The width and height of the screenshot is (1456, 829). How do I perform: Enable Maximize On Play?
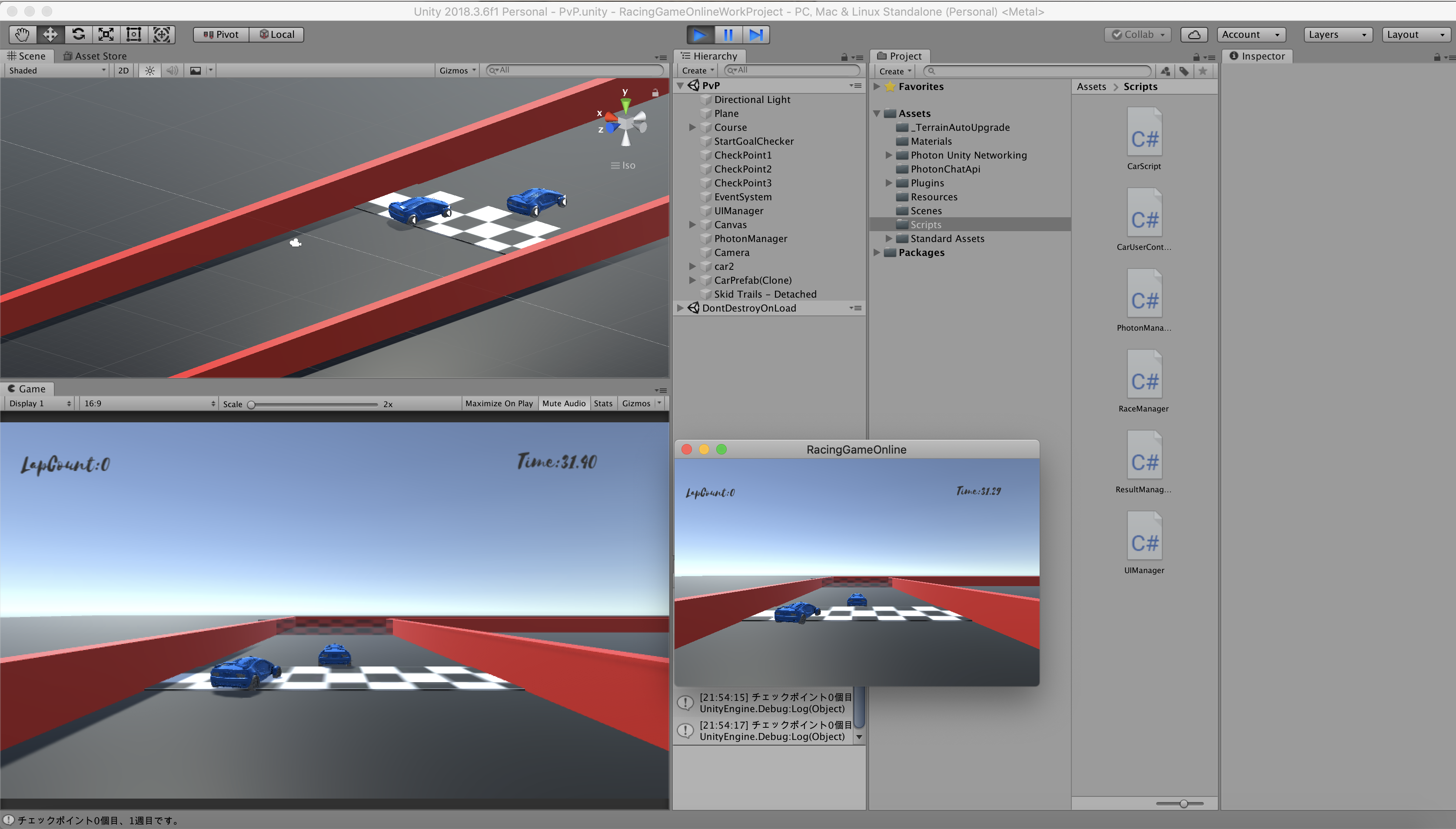[x=499, y=403]
